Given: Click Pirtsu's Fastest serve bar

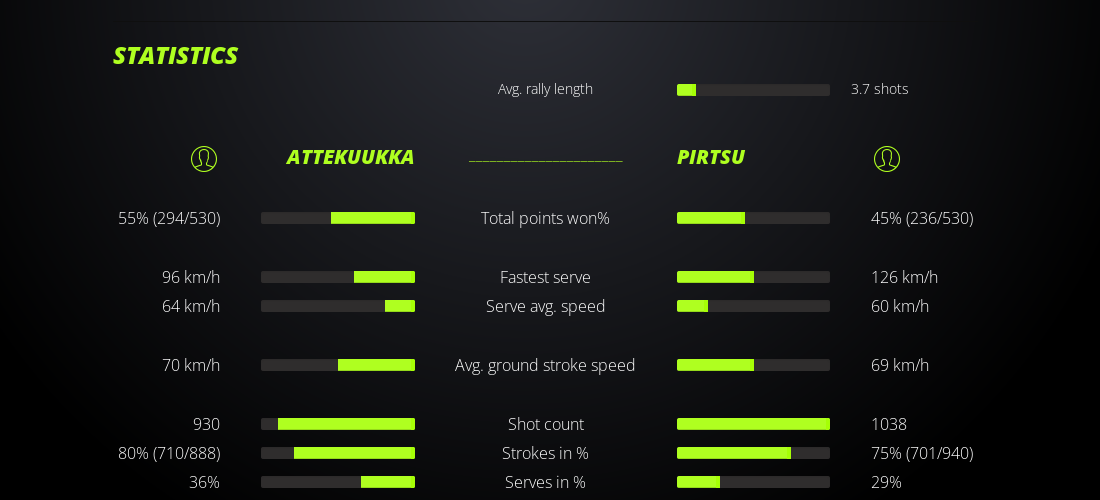Looking at the screenshot, I should tap(753, 277).
